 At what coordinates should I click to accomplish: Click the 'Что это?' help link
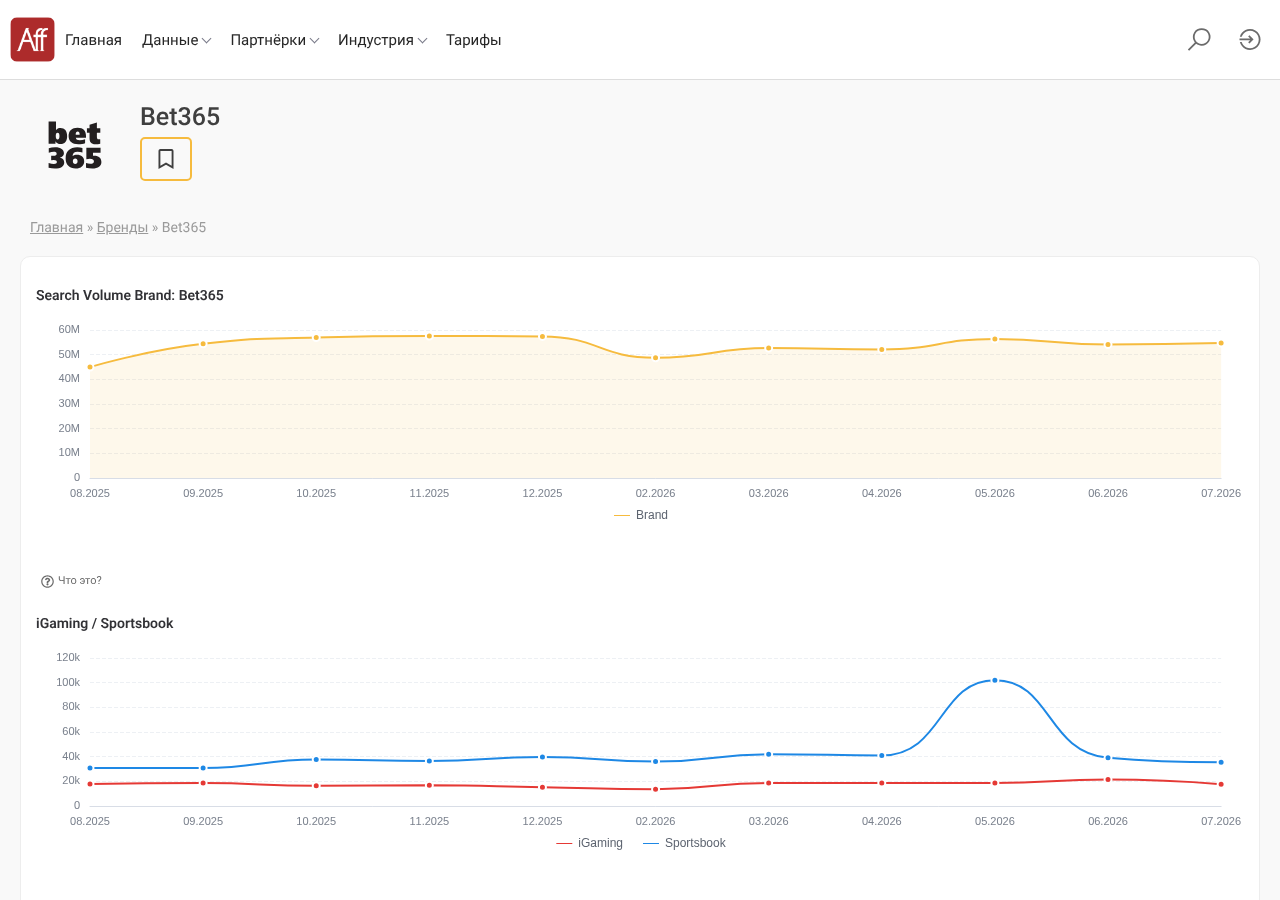point(80,581)
